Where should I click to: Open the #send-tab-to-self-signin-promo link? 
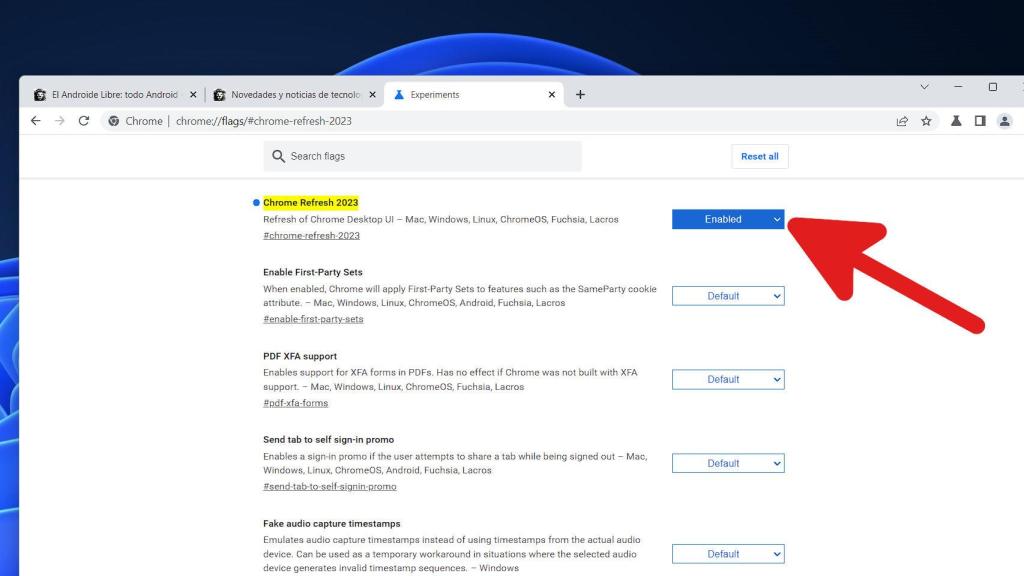[330, 487]
